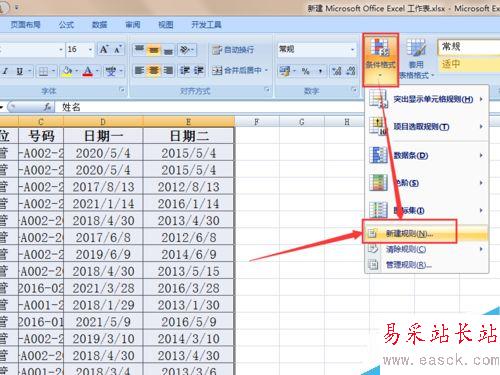Toggle center horizontal alignment

click(x=154, y=71)
